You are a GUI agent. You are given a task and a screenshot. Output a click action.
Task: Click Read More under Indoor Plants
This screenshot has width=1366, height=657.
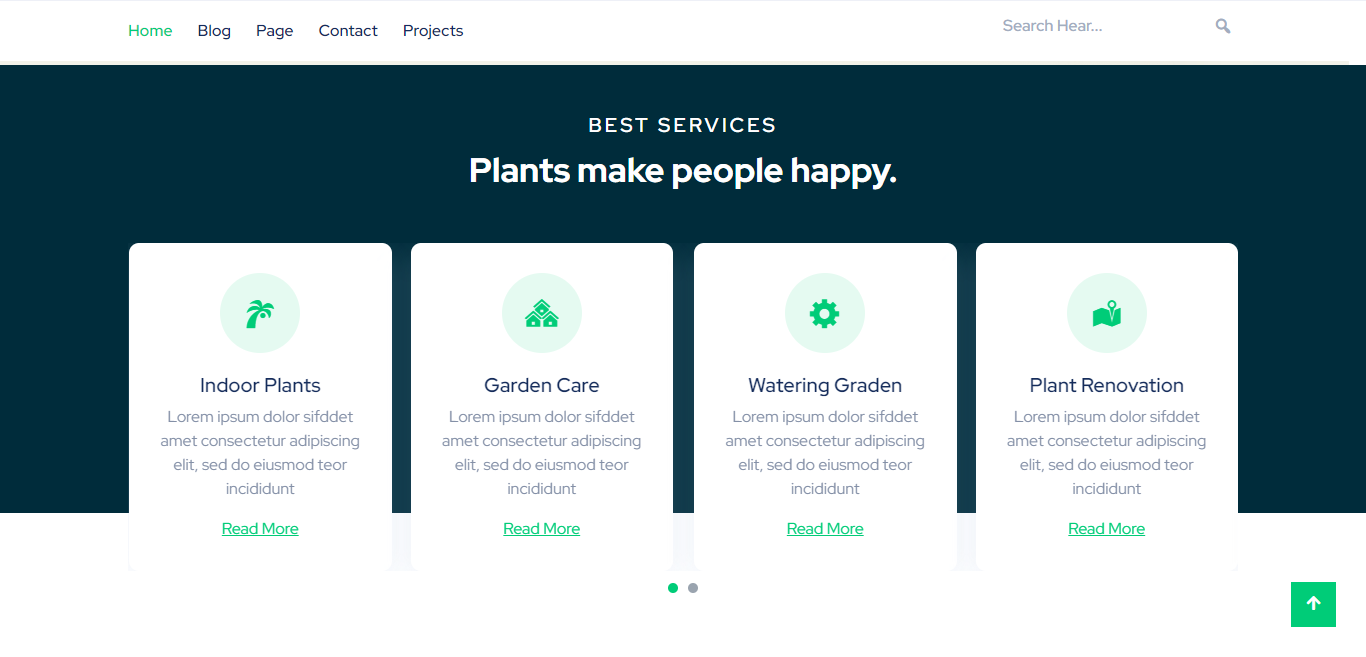[260, 529]
